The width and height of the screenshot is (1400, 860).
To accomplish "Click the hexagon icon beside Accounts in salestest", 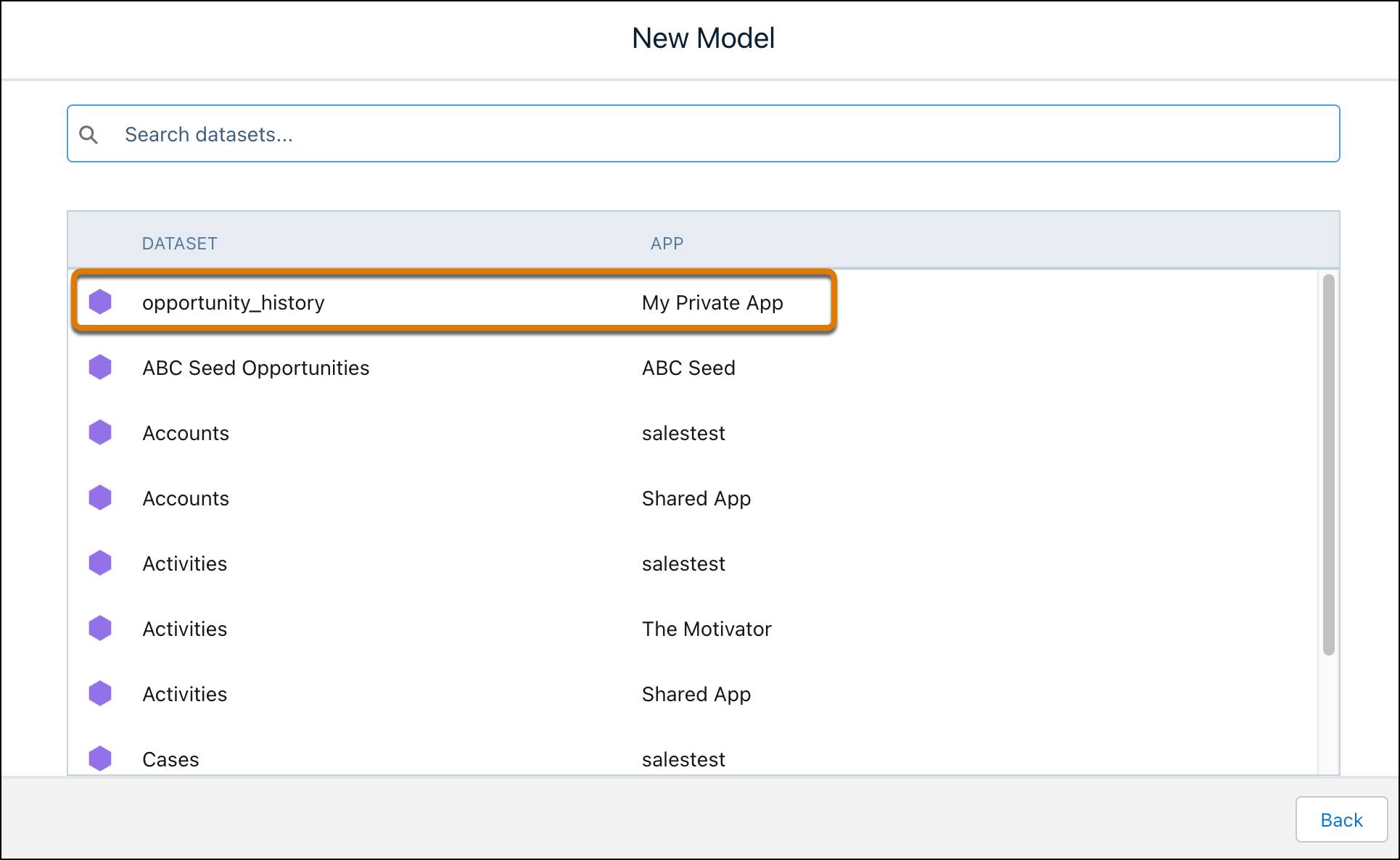I will [x=100, y=432].
